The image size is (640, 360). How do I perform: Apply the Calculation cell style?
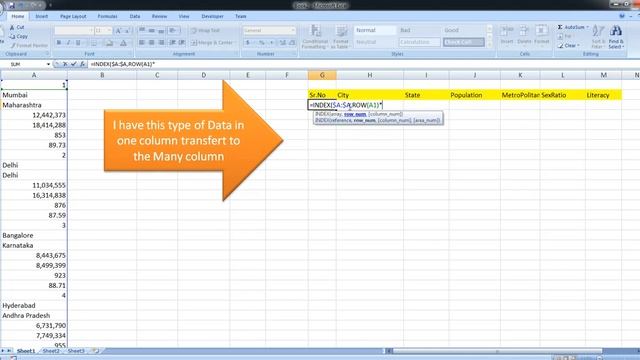click(x=420, y=42)
